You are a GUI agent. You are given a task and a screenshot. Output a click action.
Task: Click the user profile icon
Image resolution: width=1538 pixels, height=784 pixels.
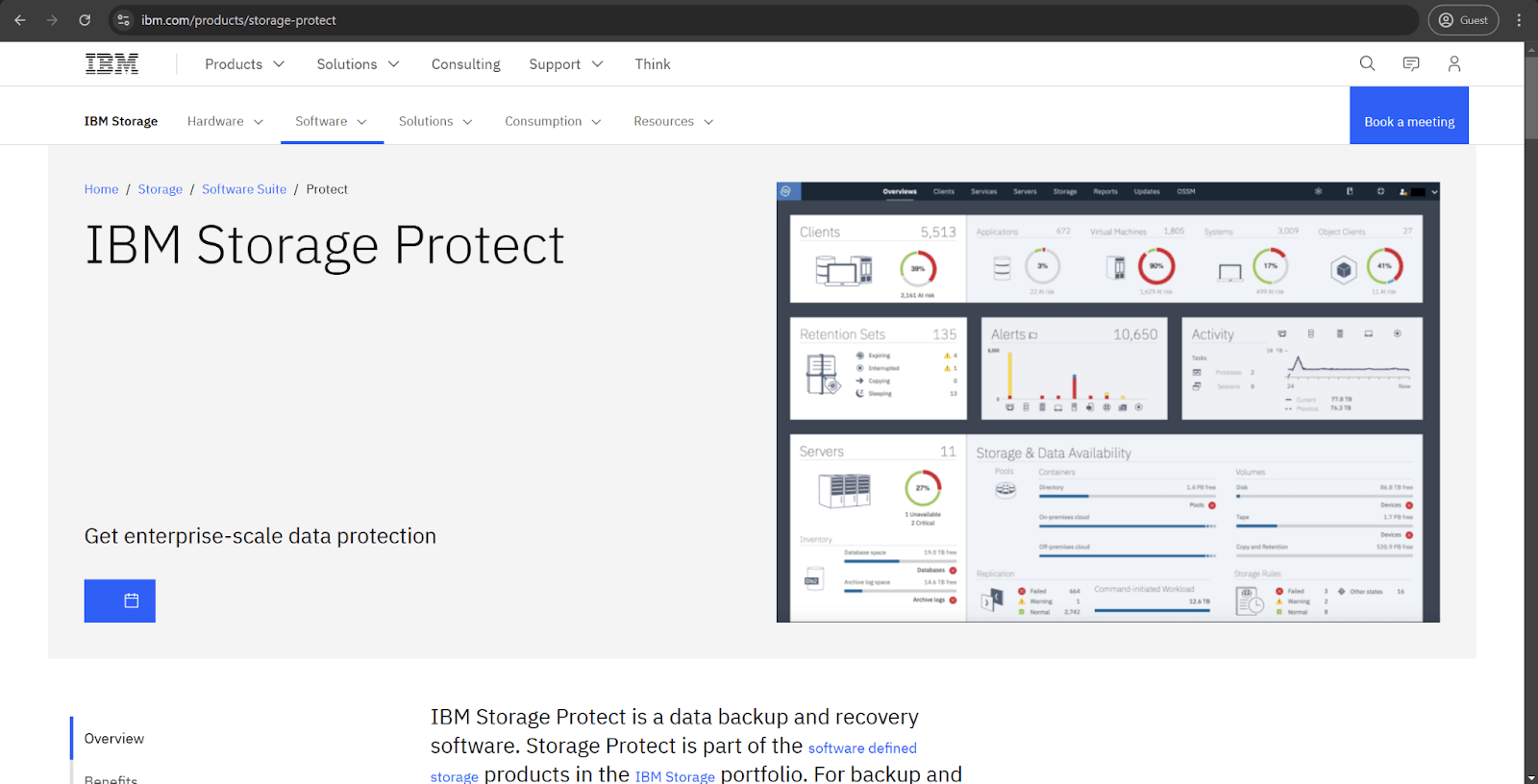click(x=1453, y=64)
